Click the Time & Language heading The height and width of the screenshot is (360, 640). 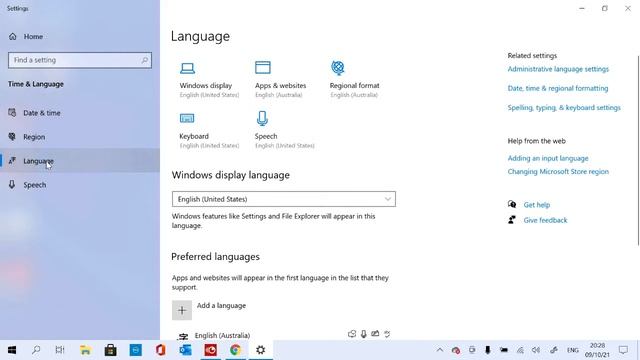click(36, 84)
